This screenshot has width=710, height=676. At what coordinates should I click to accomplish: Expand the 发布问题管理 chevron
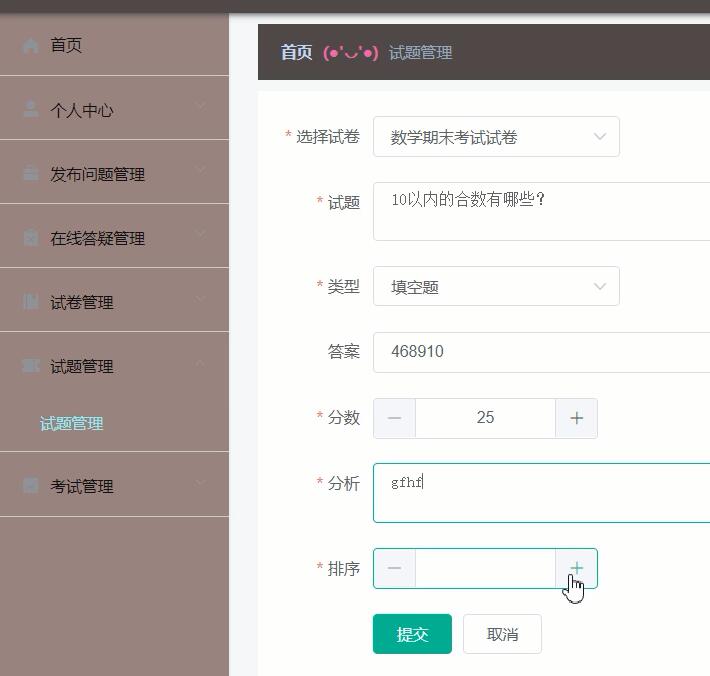point(201,170)
